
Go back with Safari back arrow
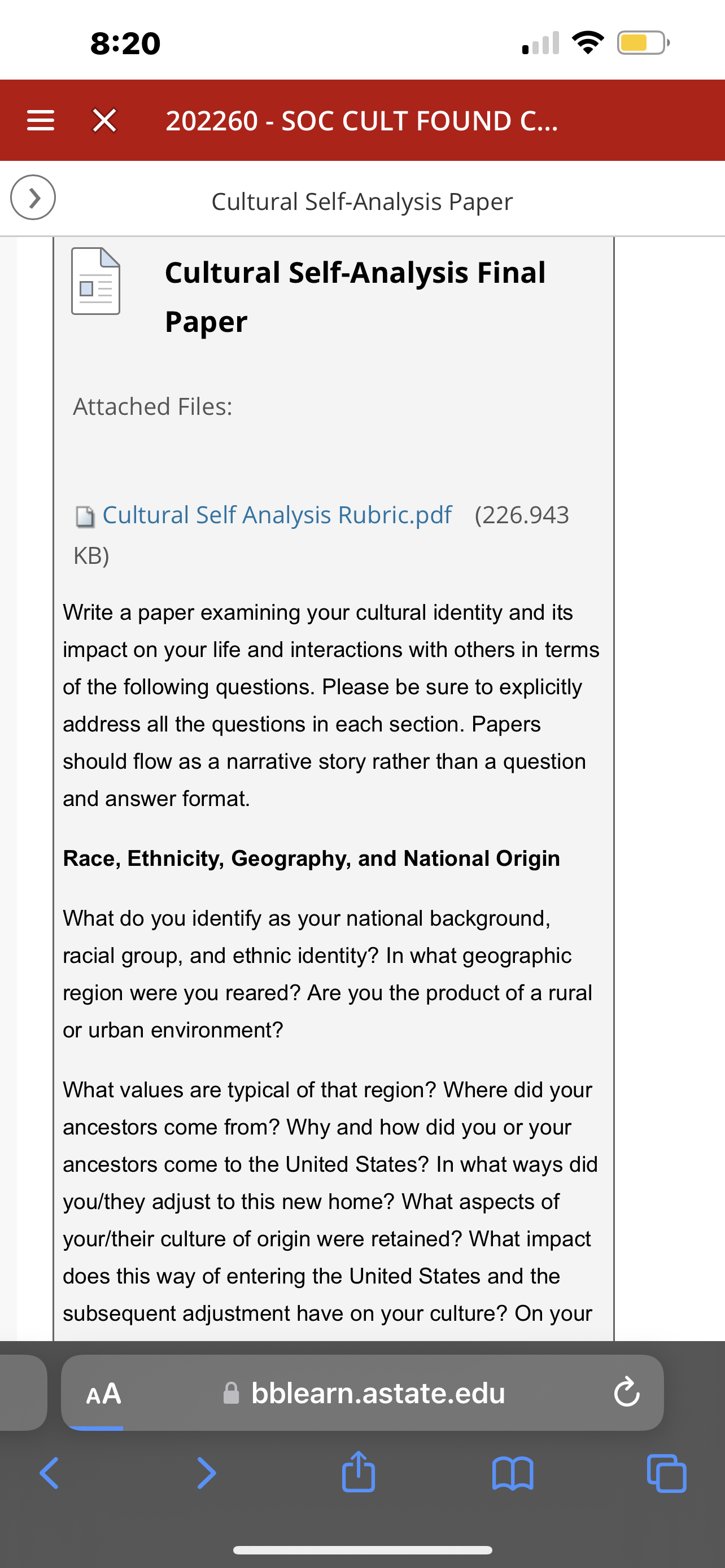[x=49, y=1473]
